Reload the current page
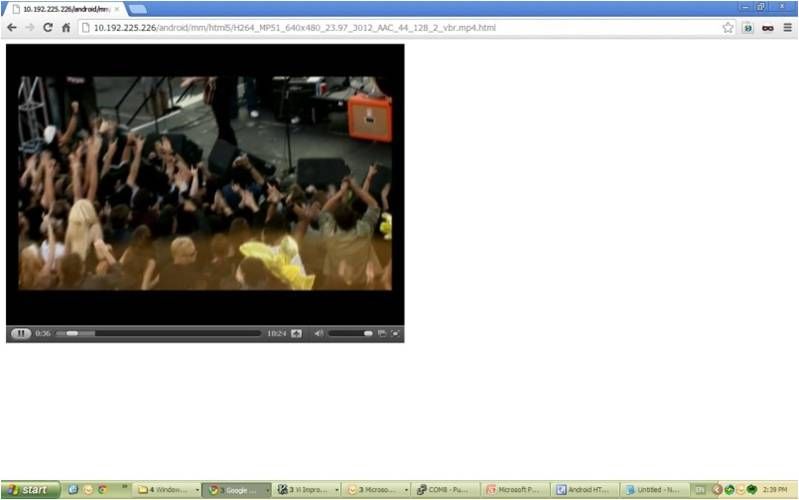This screenshot has height=500, width=799. pos(48,28)
